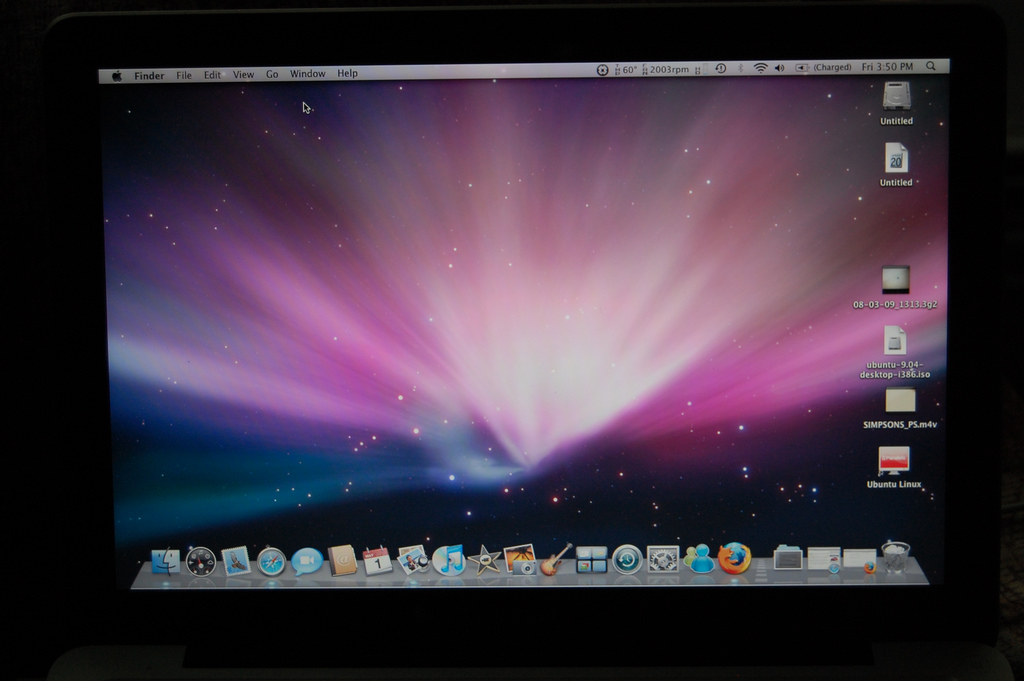Viewport: 1024px width, 681px height.
Task: Open iPhoto from the Dock
Action: [520, 560]
